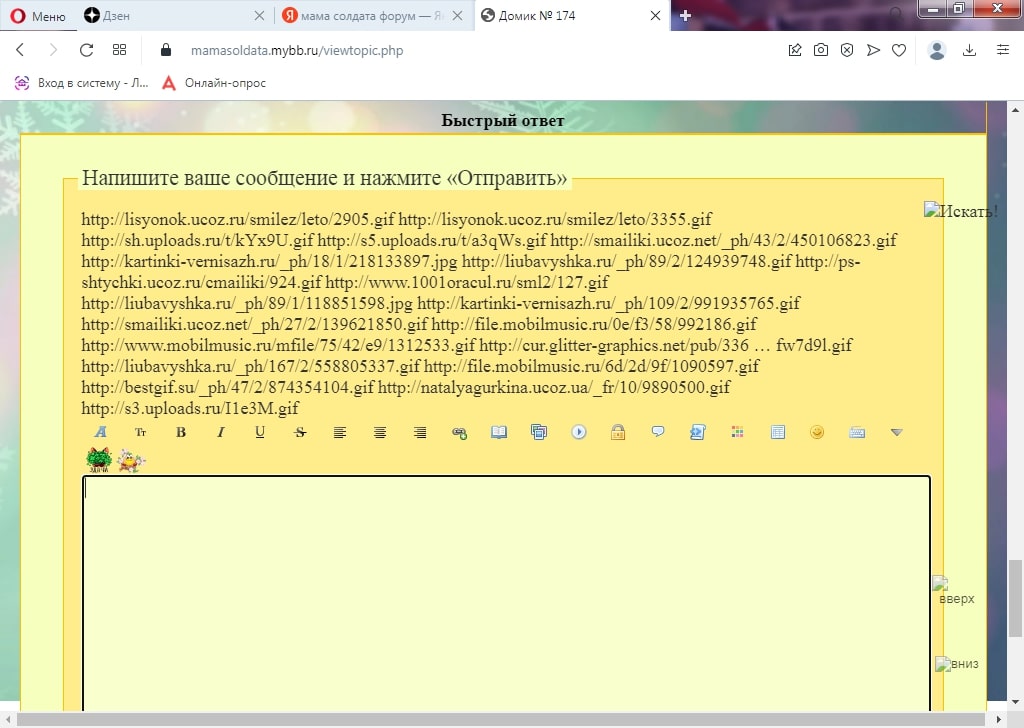The height and width of the screenshot is (728, 1024).
Task: Click the вверх scroll-to-top link
Action: coord(955,591)
